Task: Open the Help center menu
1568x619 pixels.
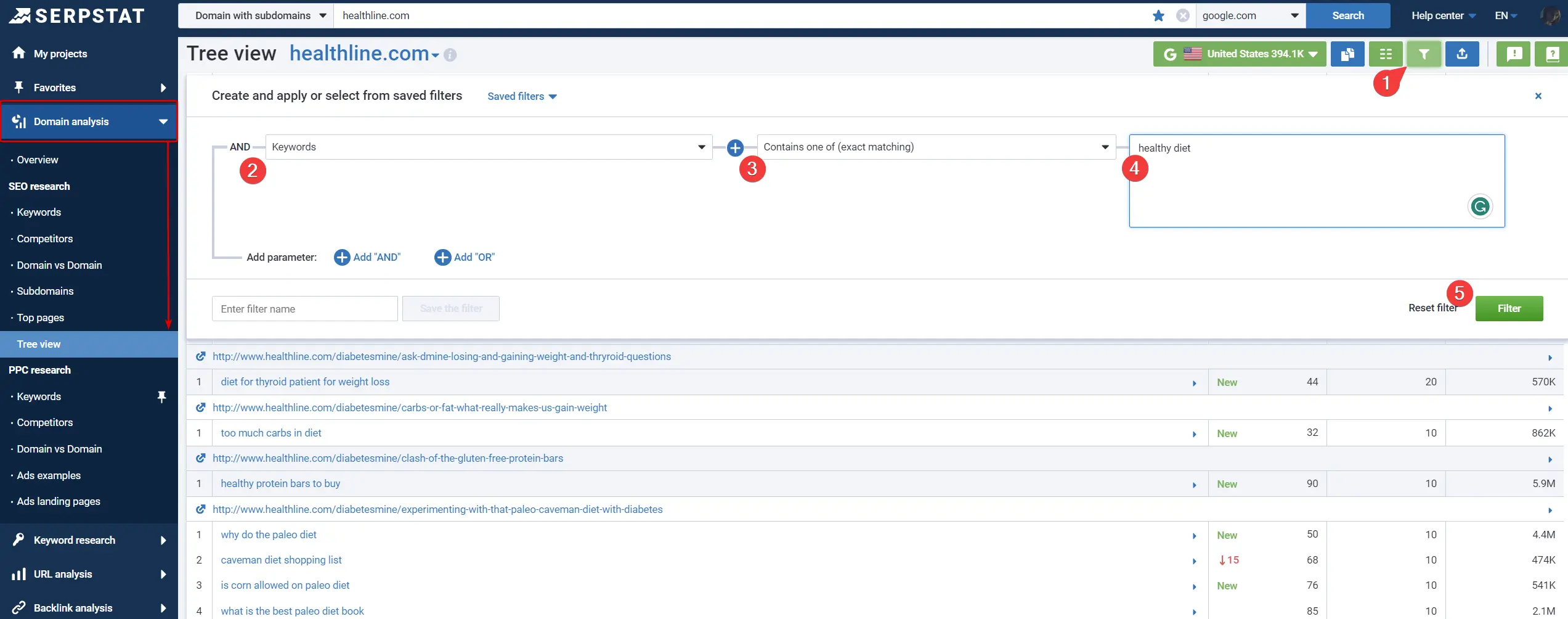Action: point(1444,15)
